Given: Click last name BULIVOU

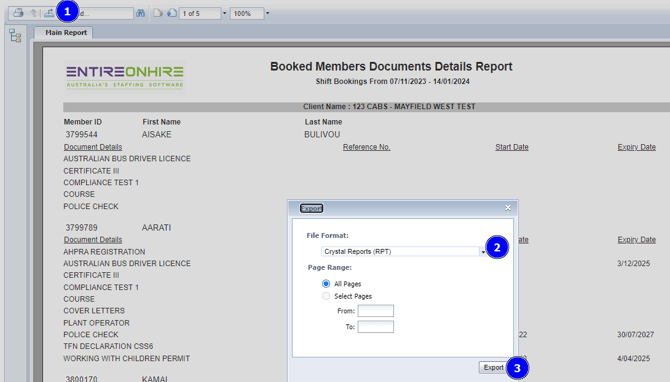Looking at the screenshot, I should pyautogui.click(x=322, y=135).
